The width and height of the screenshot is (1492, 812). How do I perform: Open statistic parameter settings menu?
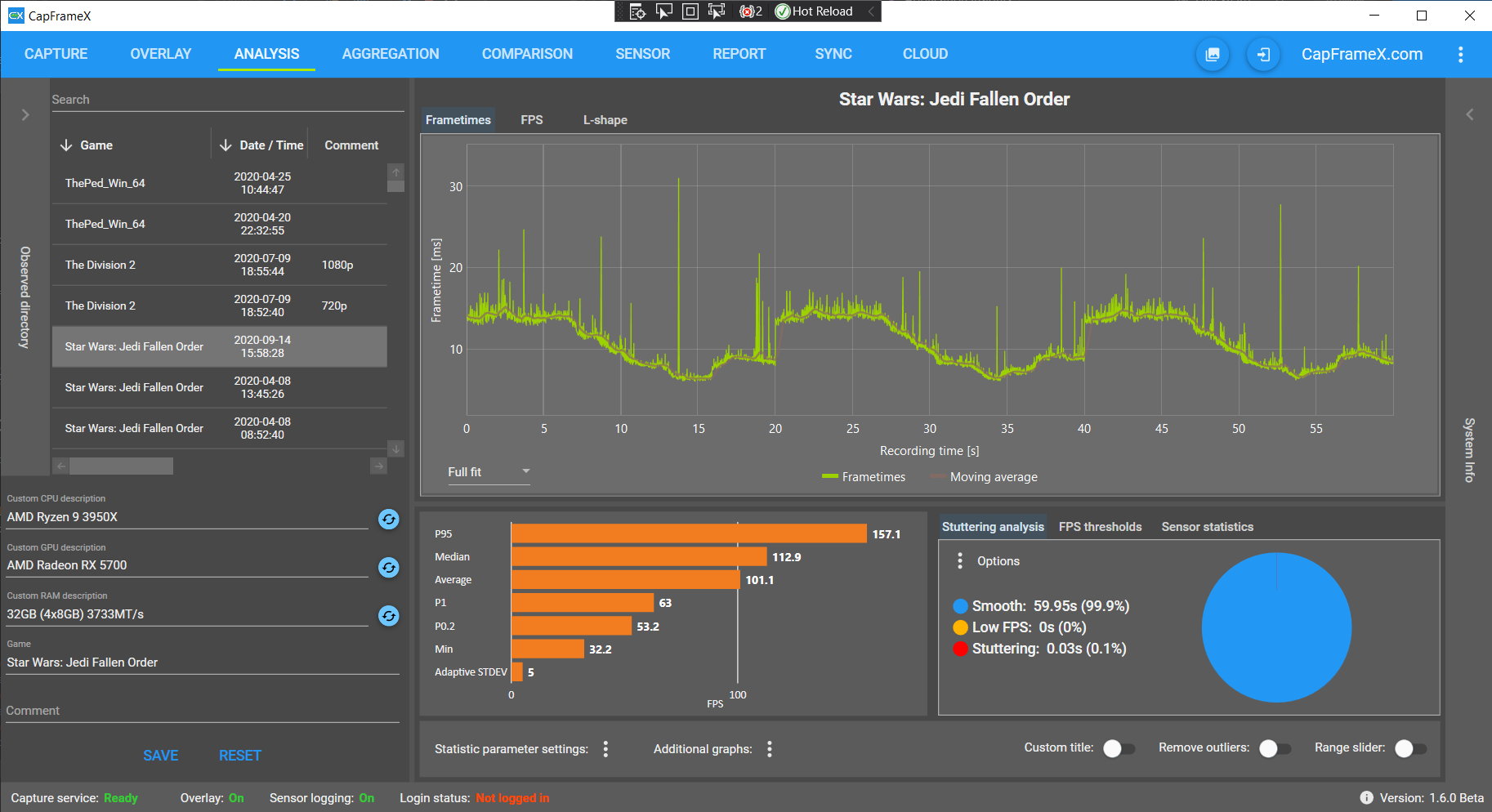(605, 749)
